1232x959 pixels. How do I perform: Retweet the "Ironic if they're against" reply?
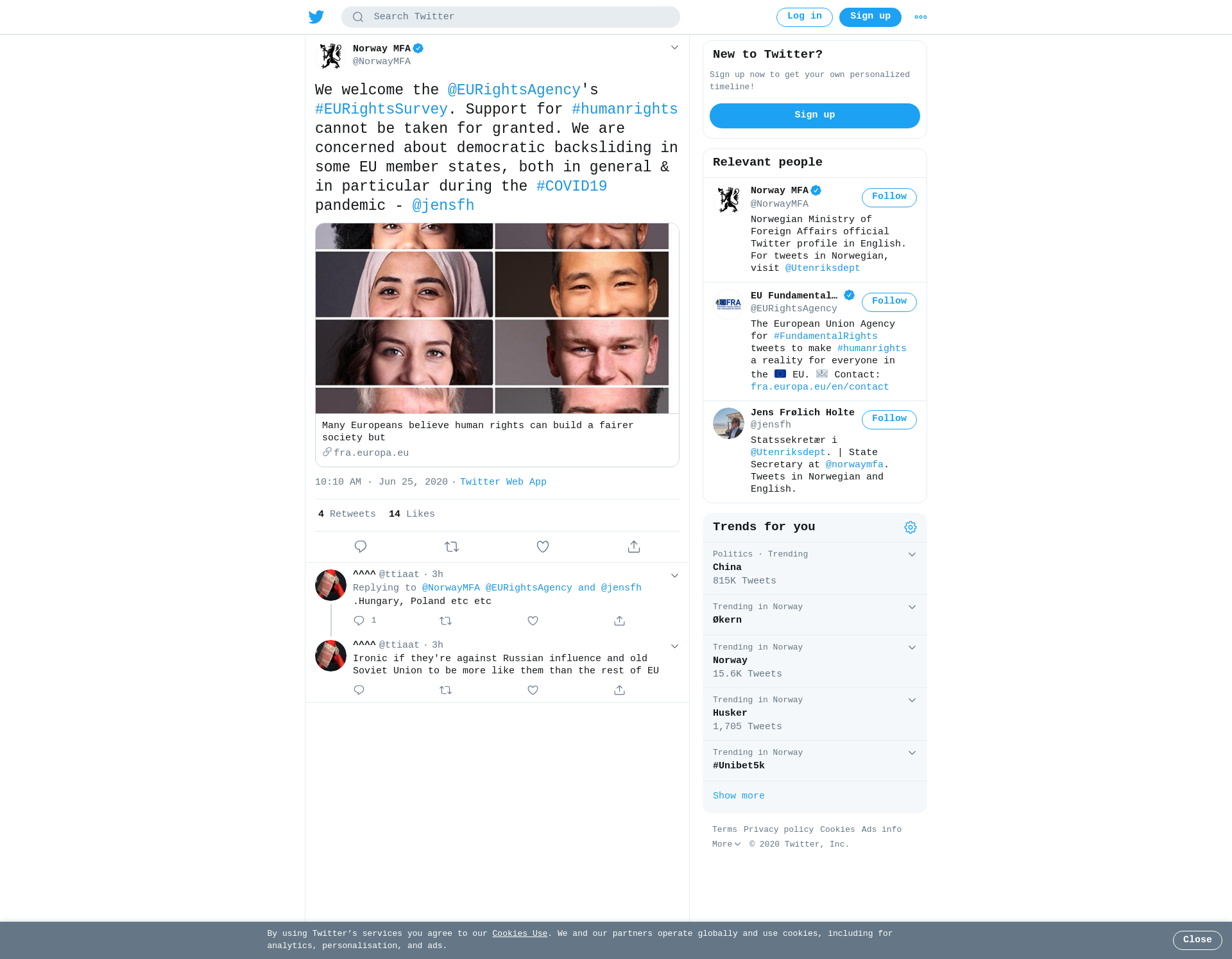coord(446,690)
